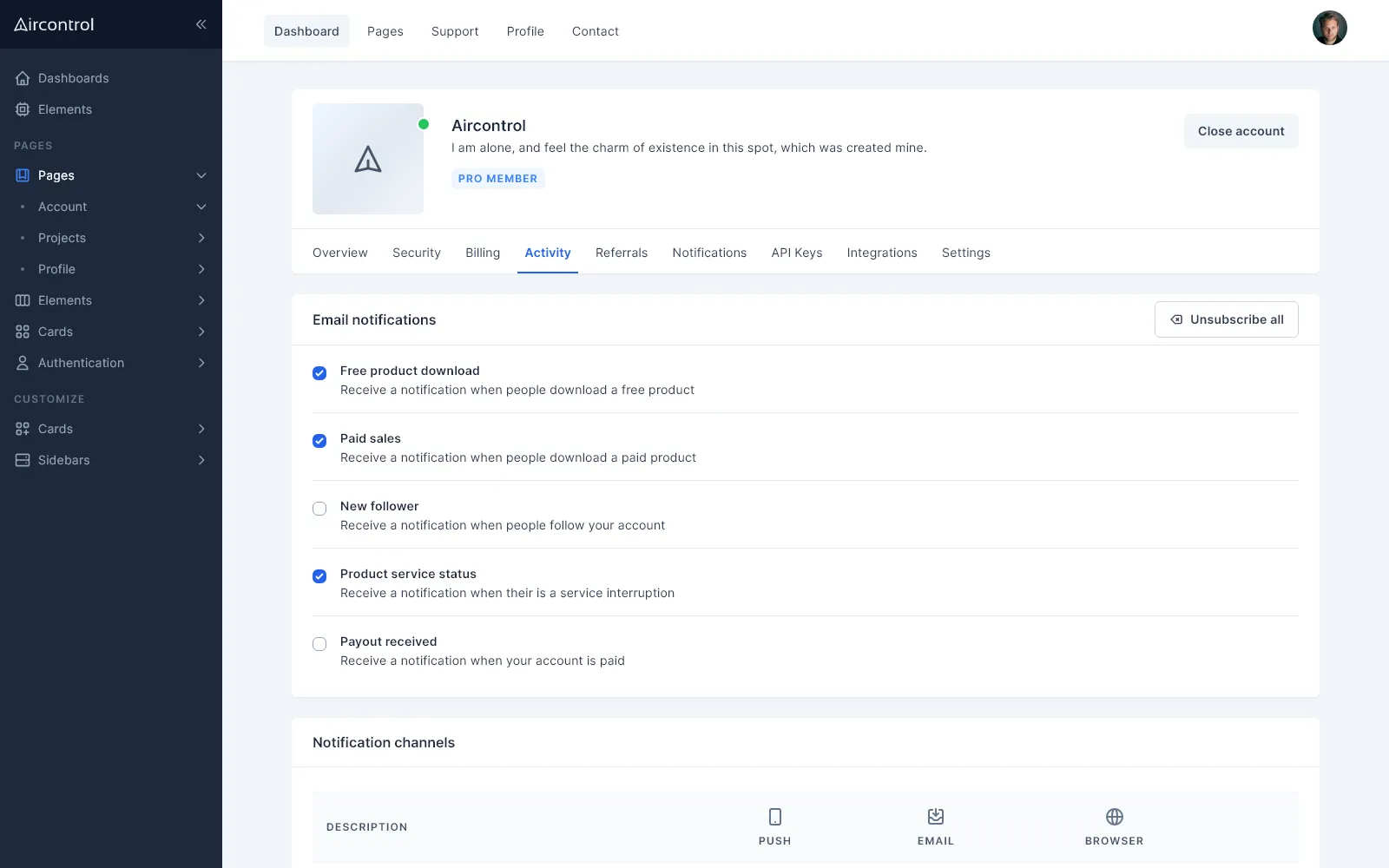
Task: Open Contact in the top navigation
Action: [596, 31]
